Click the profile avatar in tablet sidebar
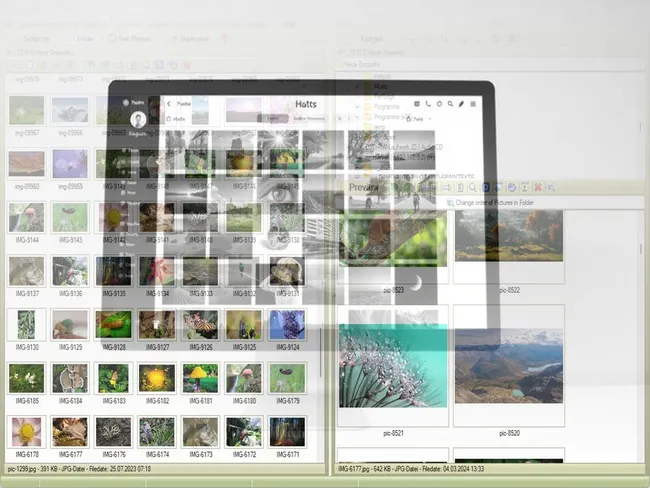 (x=138, y=120)
